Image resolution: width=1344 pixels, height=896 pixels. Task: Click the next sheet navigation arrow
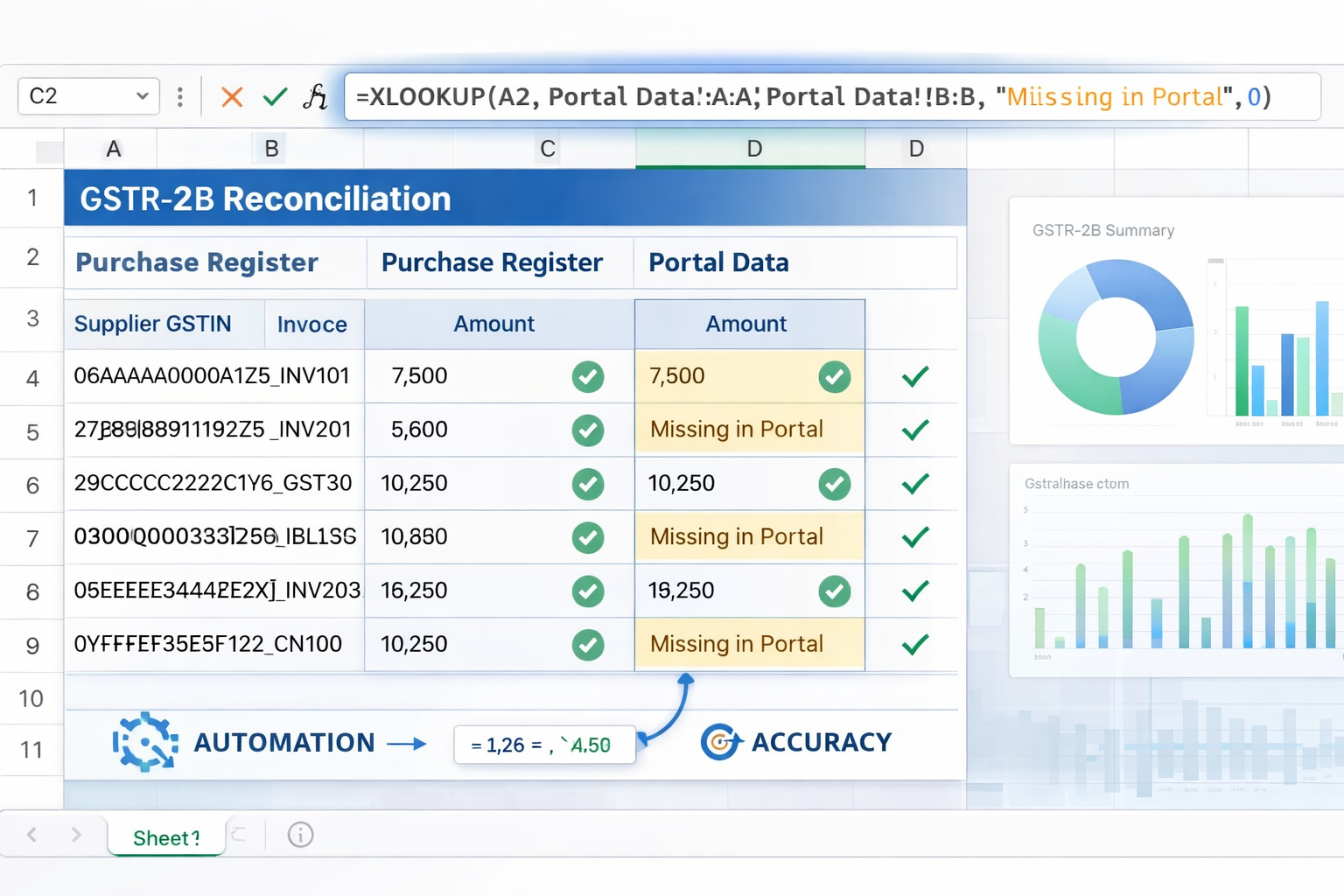pos(77,835)
